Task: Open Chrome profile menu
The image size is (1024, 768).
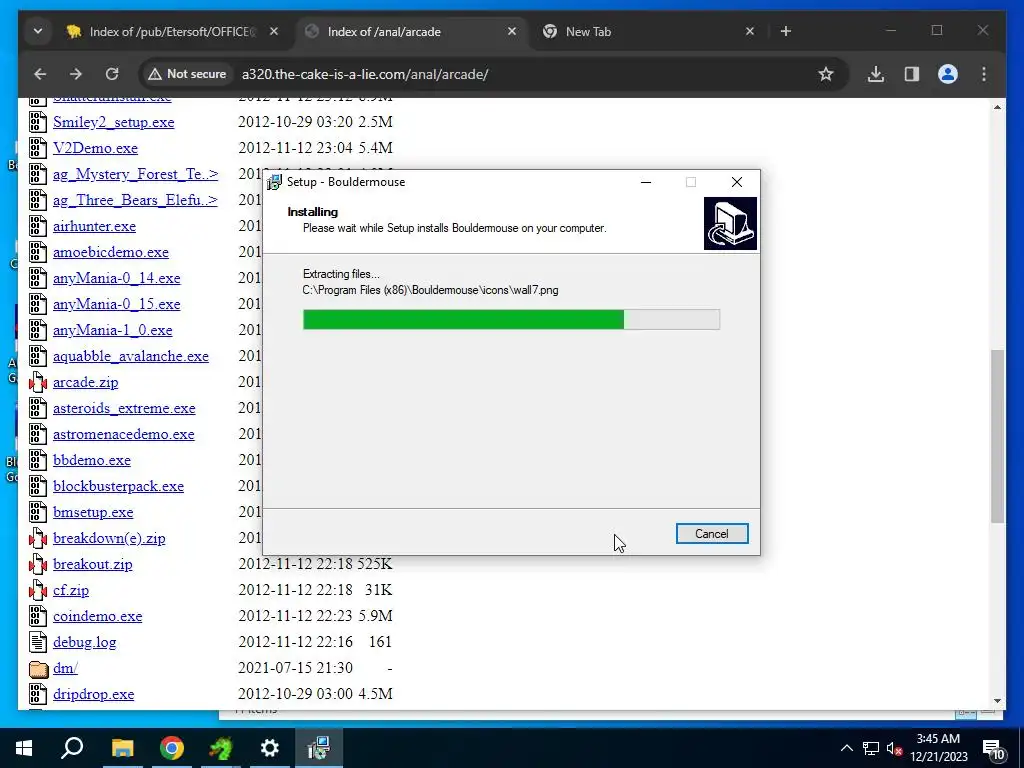Action: 948,74
